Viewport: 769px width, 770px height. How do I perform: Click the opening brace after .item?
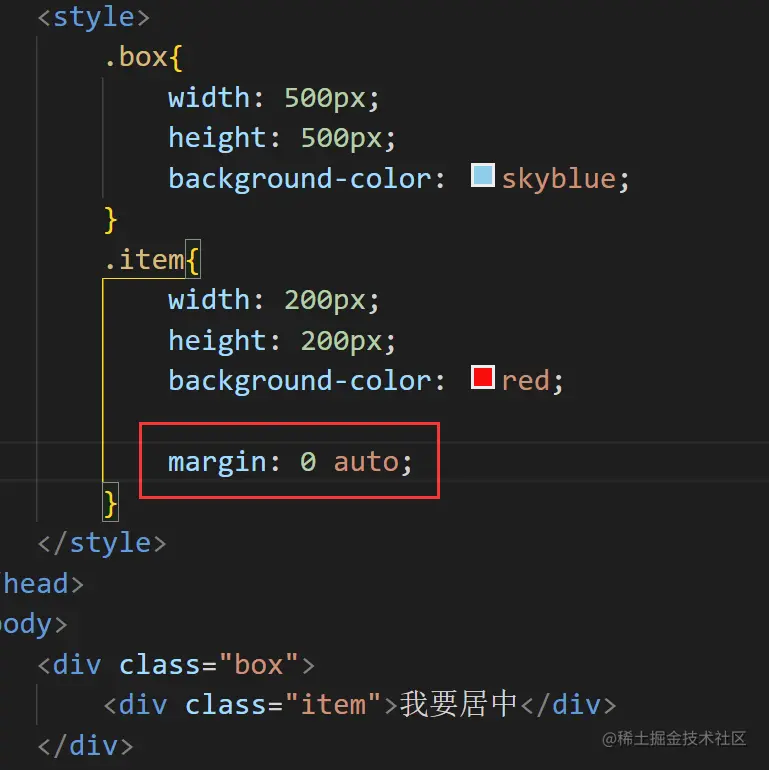pos(192,260)
